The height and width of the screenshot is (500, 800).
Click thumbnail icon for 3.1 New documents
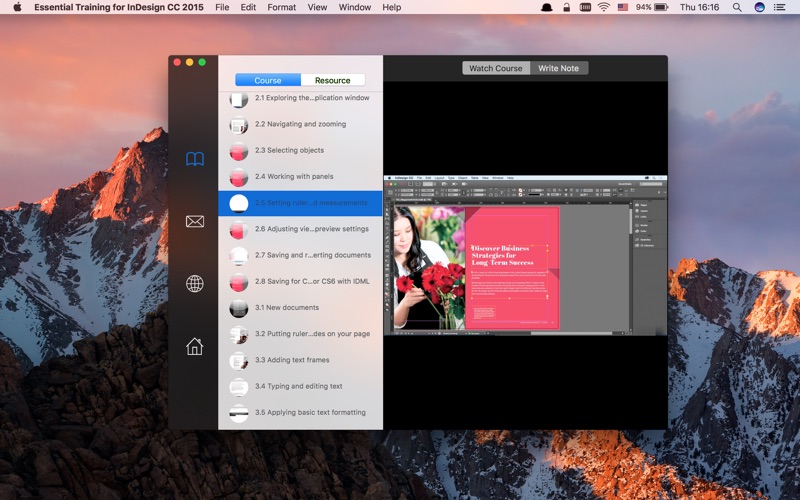[x=238, y=308]
